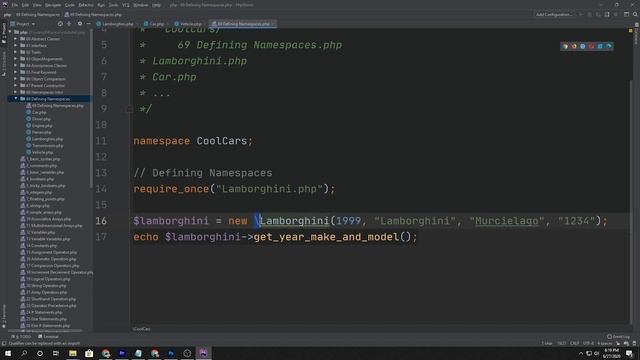Screen dimensions: 640x360
Task: Open in Safari browser icon in editor
Action: (582, 46)
